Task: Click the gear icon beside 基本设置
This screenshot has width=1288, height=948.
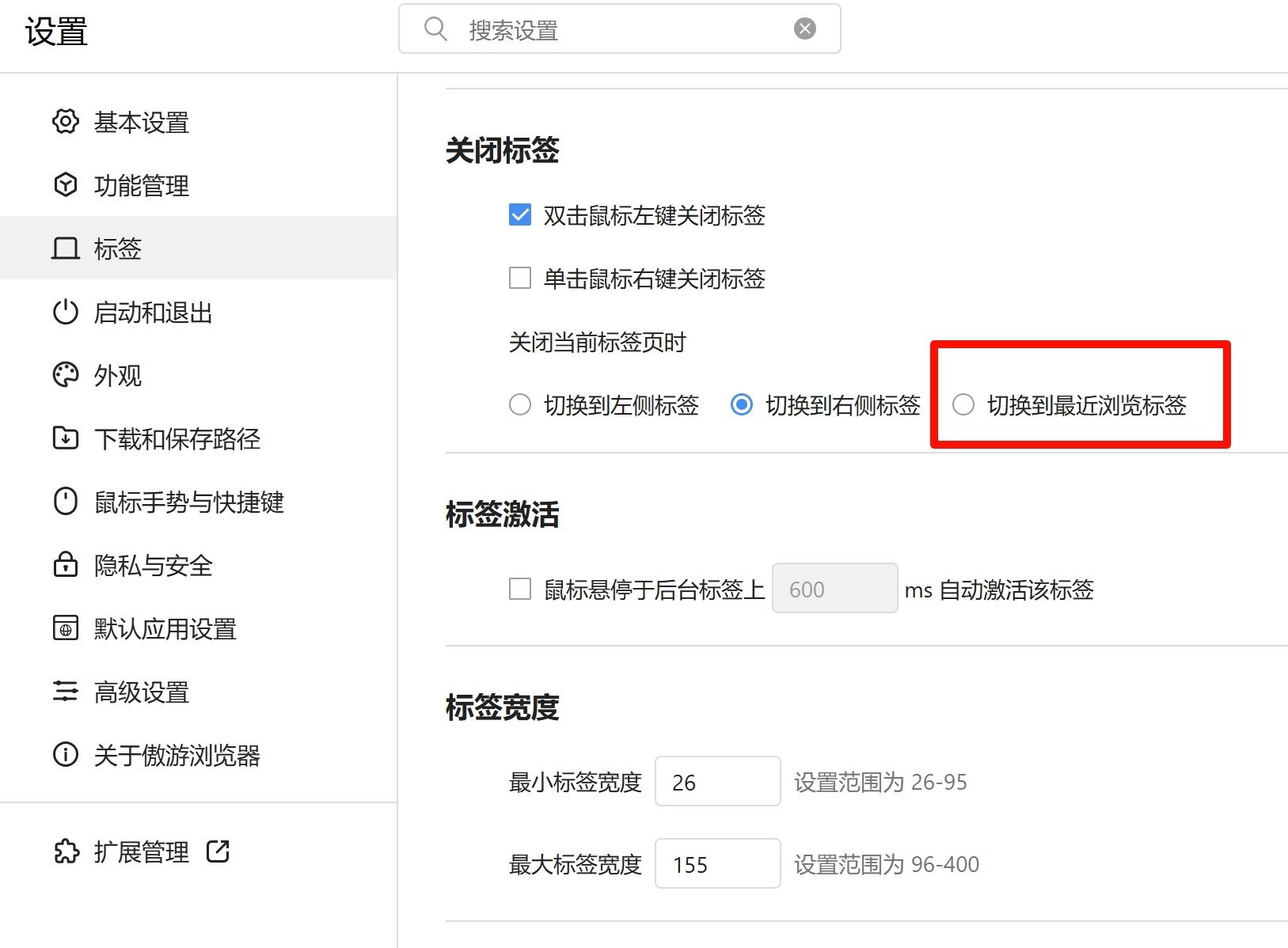Action: pos(66,122)
